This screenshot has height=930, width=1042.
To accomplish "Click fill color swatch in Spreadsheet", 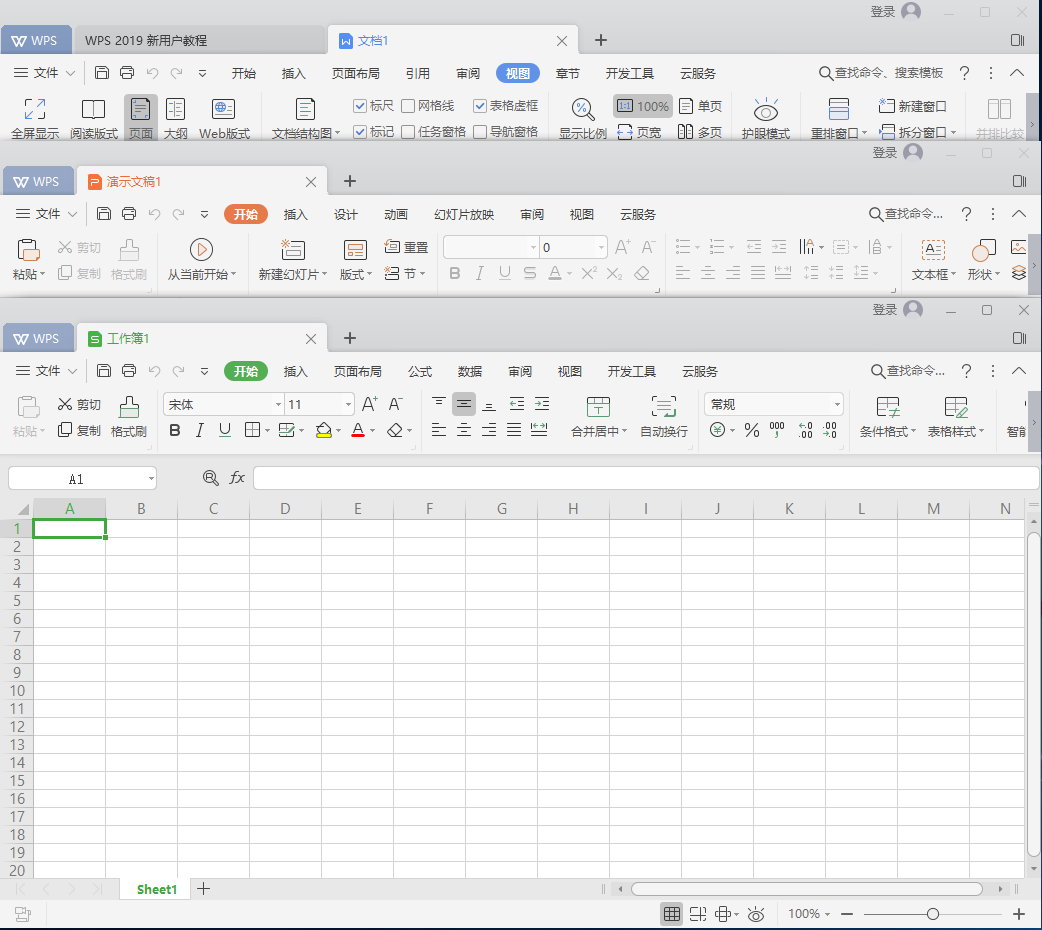I will coord(324,430).
